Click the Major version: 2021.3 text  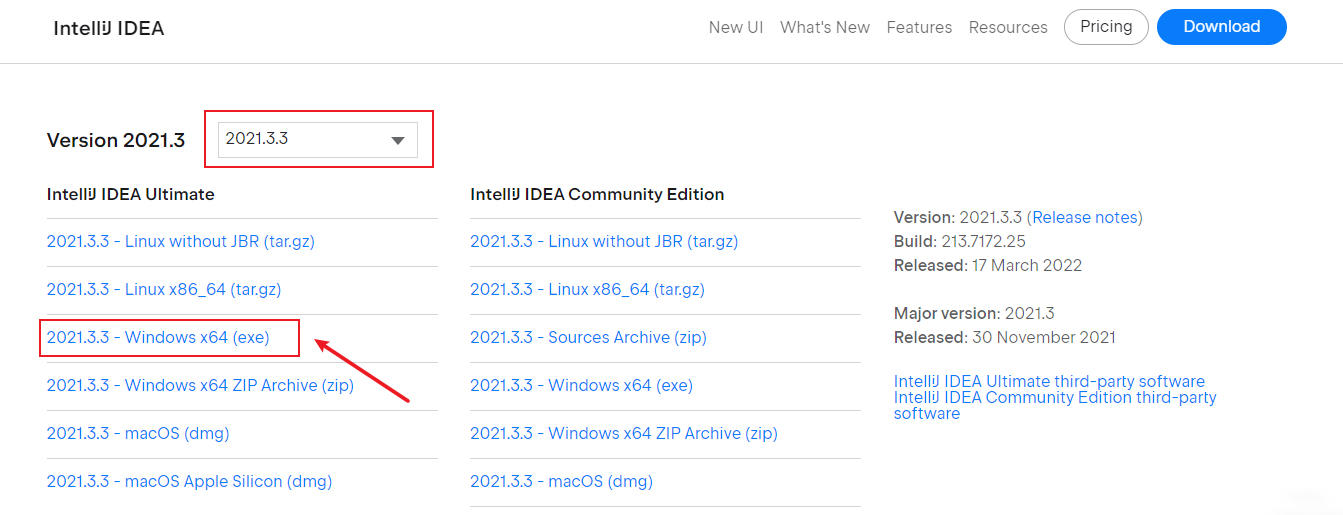coord(974,314)
